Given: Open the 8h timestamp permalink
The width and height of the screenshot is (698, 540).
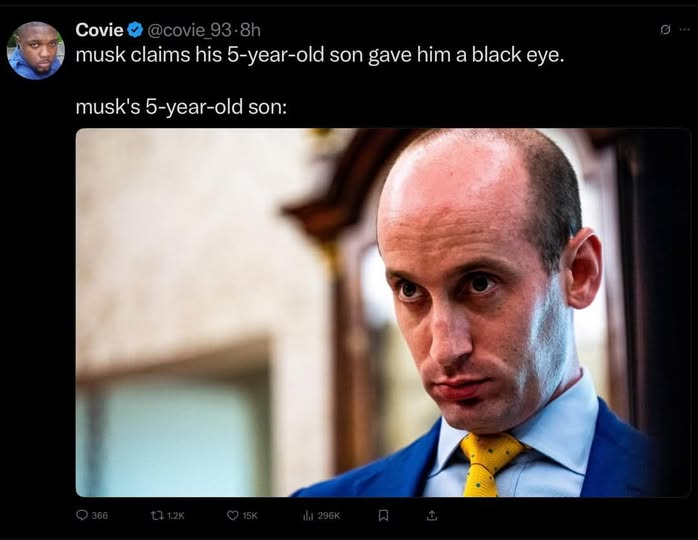Looking at the screenshot, I should 250,30.
